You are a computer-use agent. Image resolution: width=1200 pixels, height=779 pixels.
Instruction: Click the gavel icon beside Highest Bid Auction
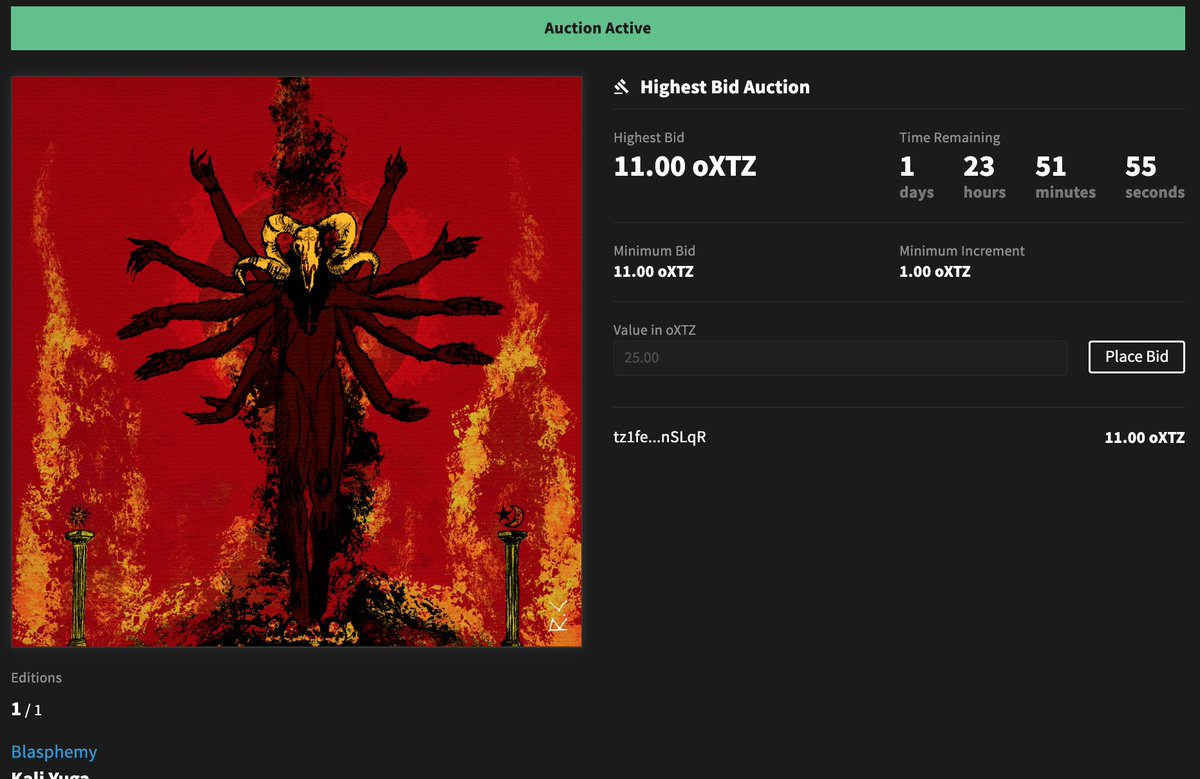pos(620,86)
